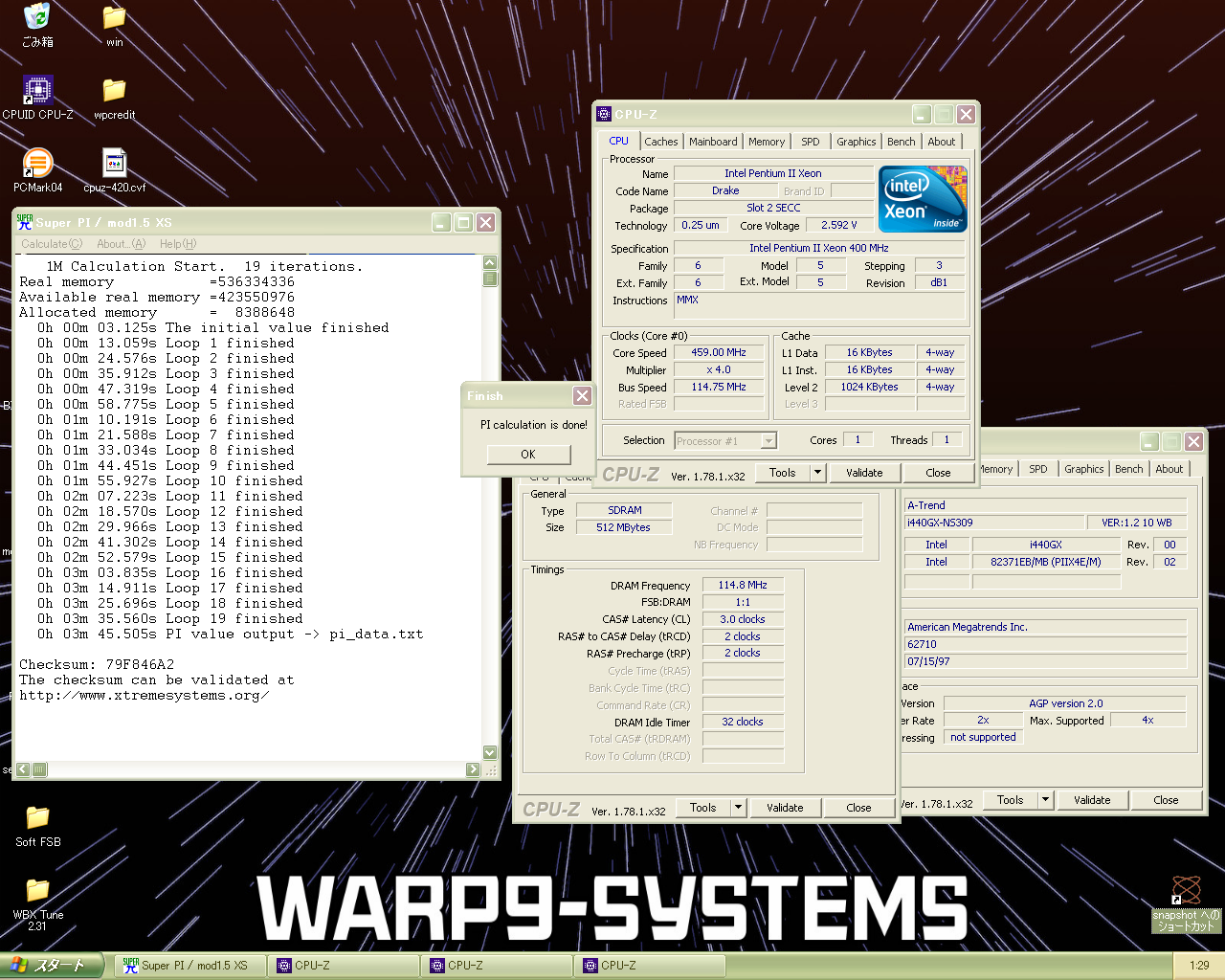The width and height of the screenshot is (1225, 980).
Task: Click Close in Mainboard CPU-Z window
Action: pos(1166,800)
